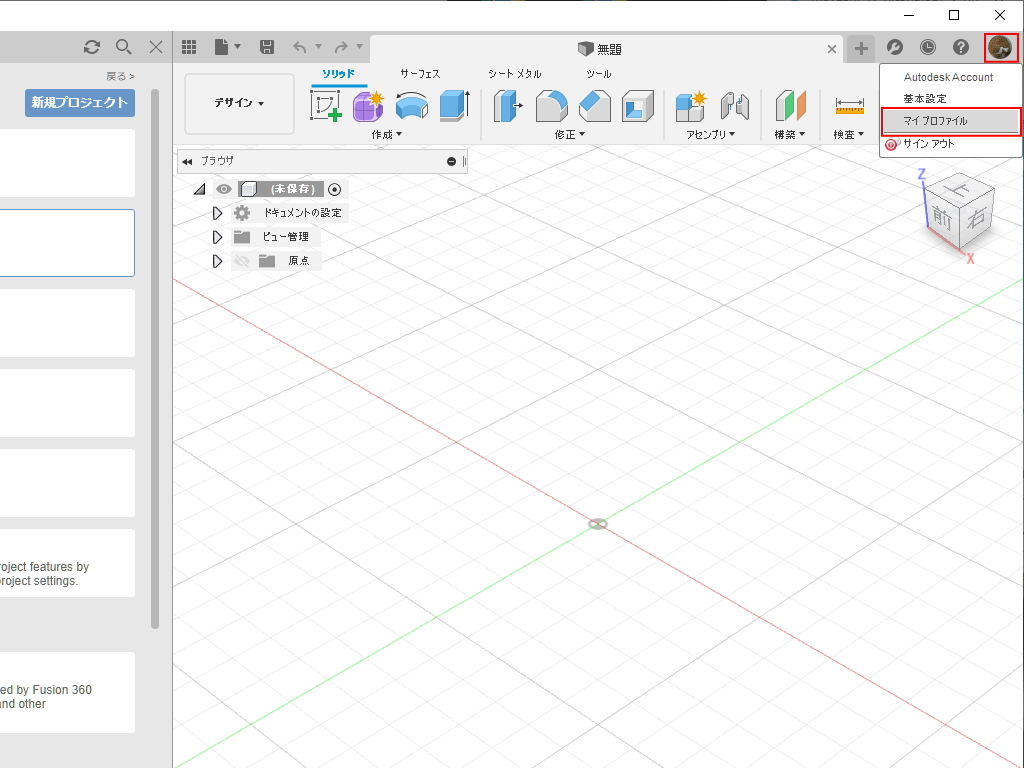Select the blue-outlined project card
This screenshot has height=768, width=1024.
67,243
